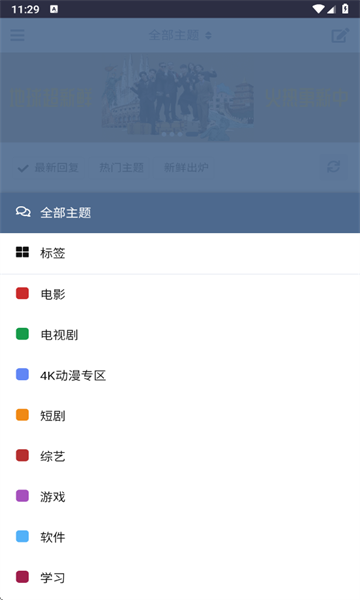360x600 pixels.
Task: Select the checkmarked 最新回复 filter
Action: [48, 168]
